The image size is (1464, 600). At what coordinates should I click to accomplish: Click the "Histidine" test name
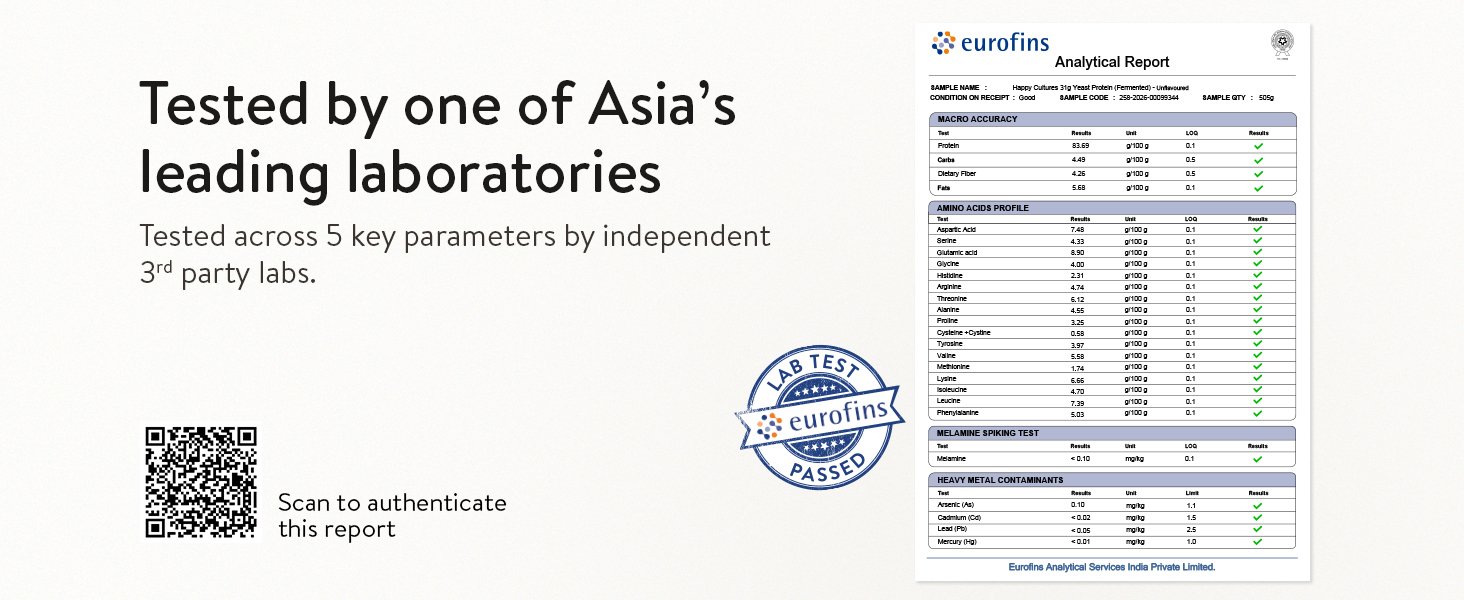pos(950,276)
